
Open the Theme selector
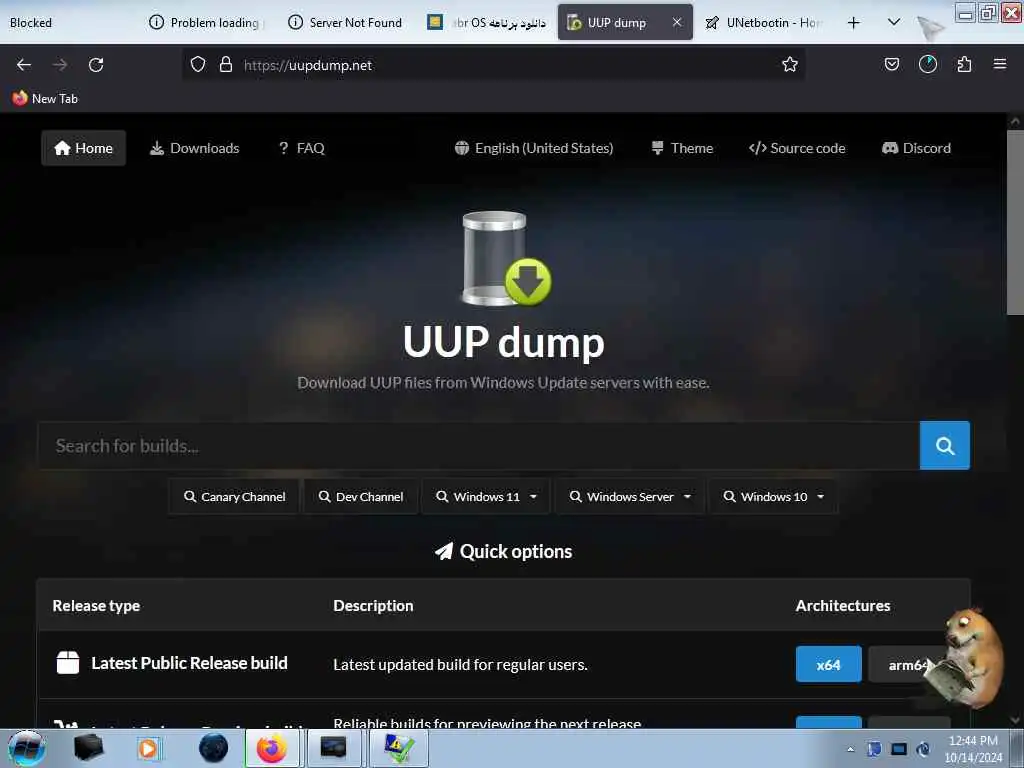(682, 148)
